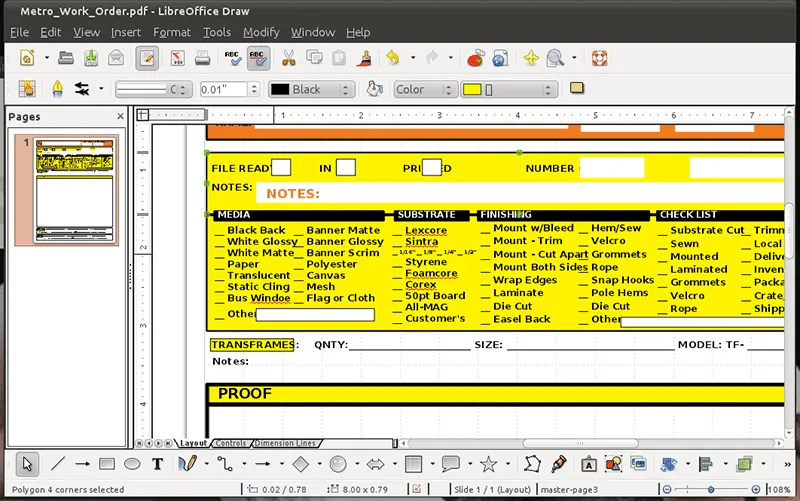Click the Export as PDF icon
The image size is (800, 501).
(x=179, y=58)
